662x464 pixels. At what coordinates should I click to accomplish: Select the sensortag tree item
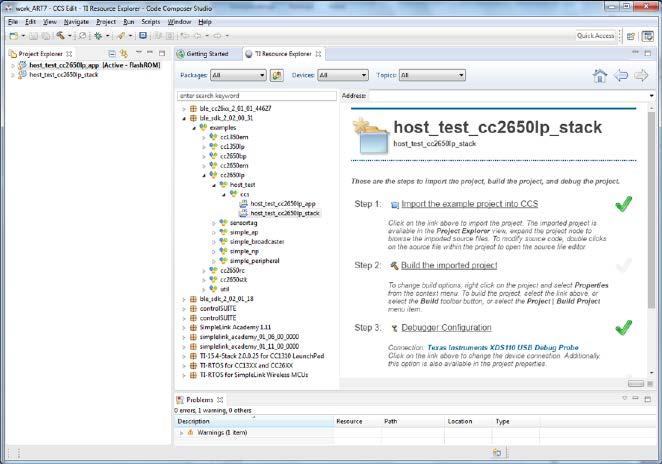click(x=243, y=223)
